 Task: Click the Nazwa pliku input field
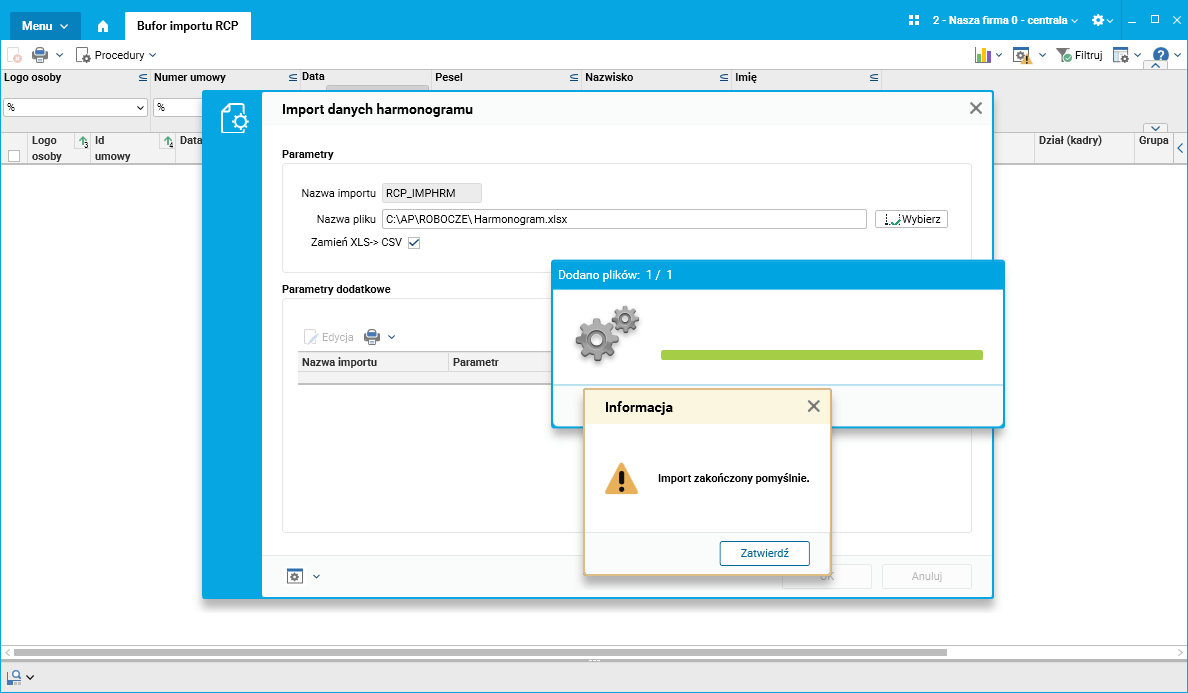pyautogui.click(x=624, y=219)
